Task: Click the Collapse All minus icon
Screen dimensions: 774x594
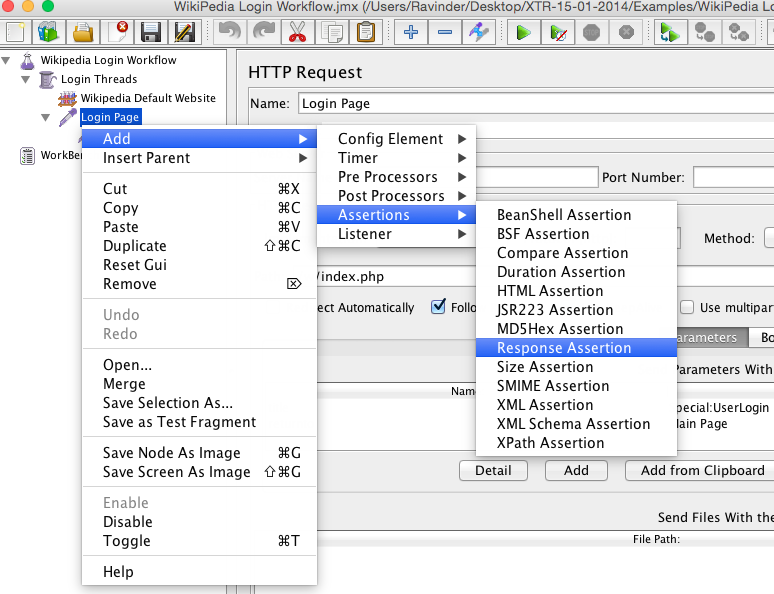Action: (x=445, y=32)
